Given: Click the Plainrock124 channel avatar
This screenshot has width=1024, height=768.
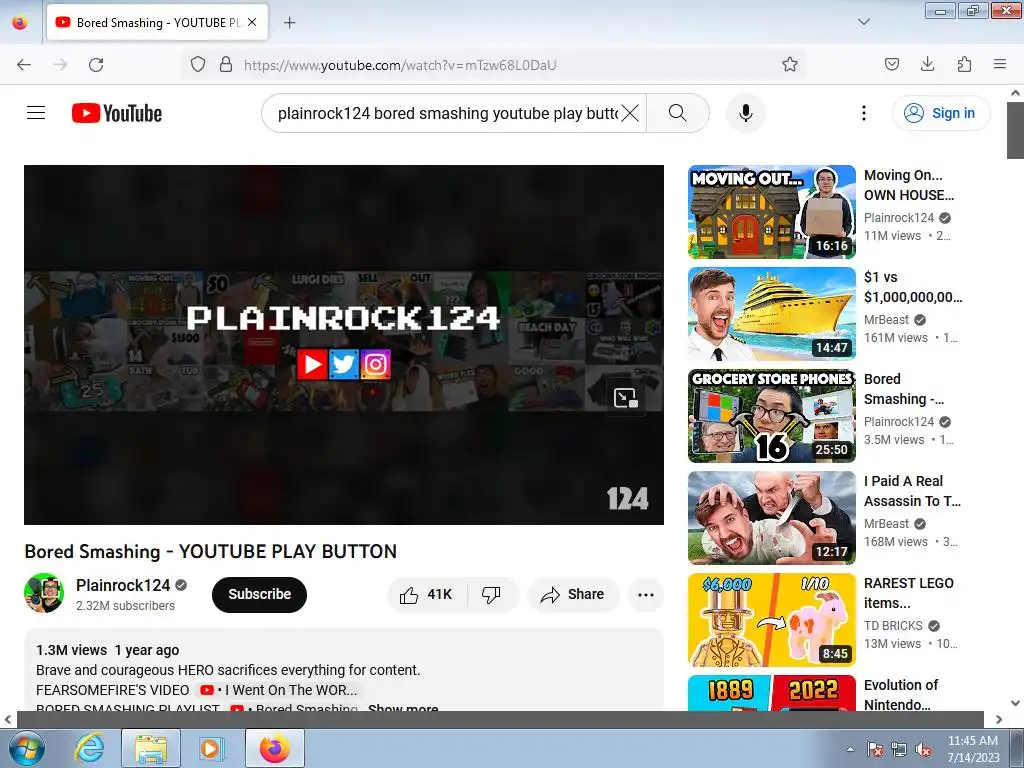Looking at the screenshot, I should (x=44, y=593).
